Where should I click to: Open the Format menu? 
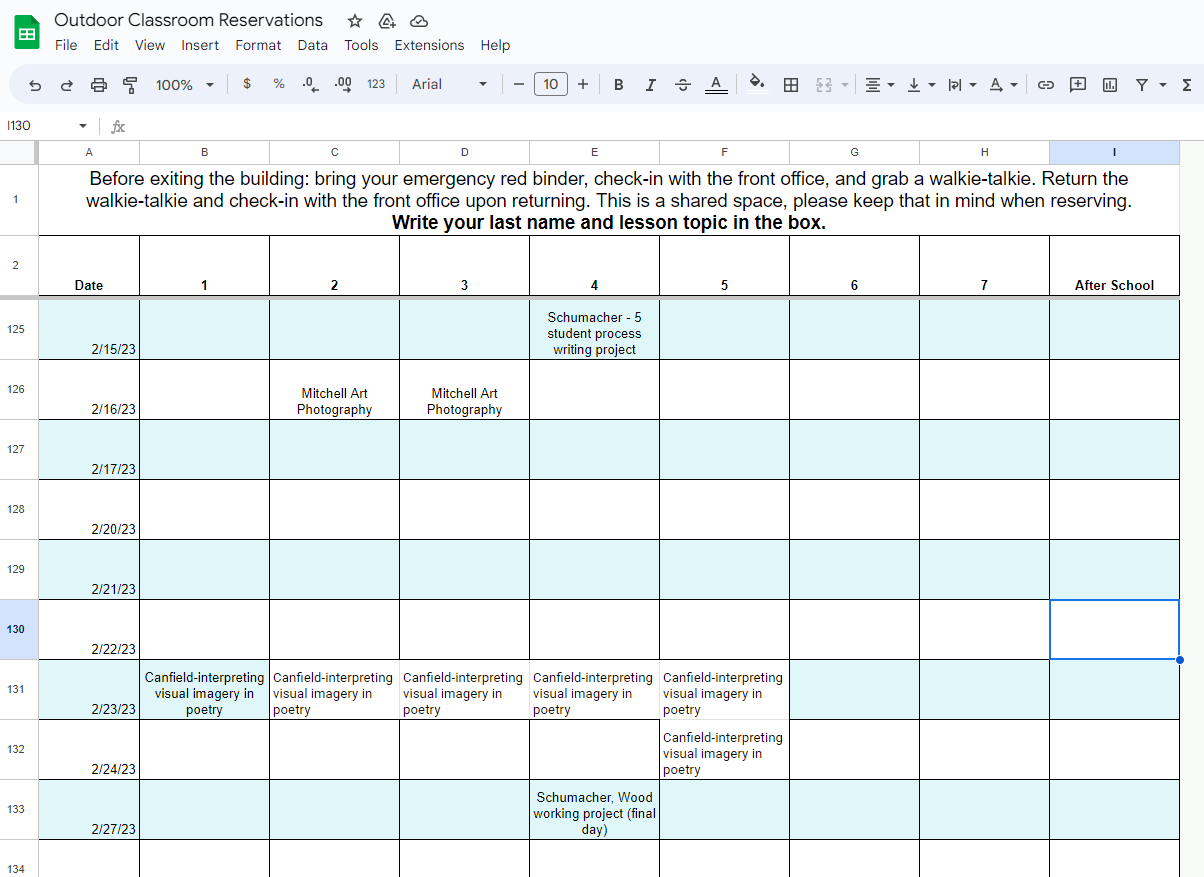click(258, 45)
